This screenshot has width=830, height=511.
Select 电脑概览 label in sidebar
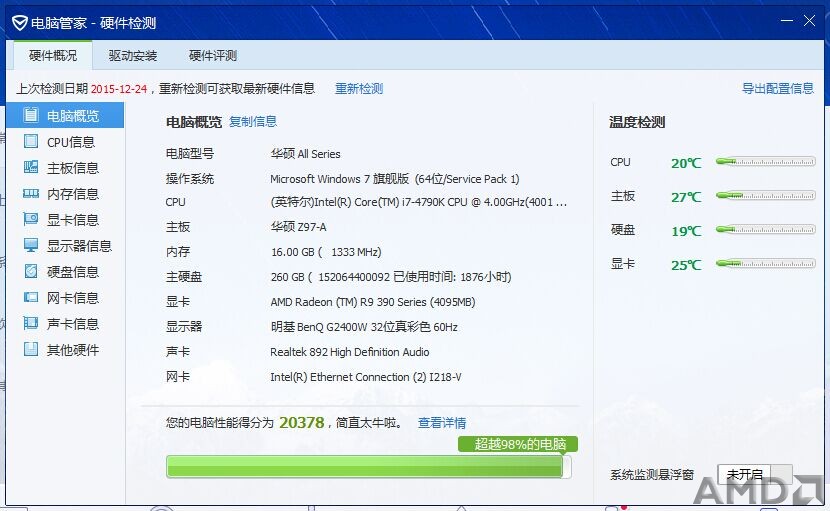tap(73, 116)
